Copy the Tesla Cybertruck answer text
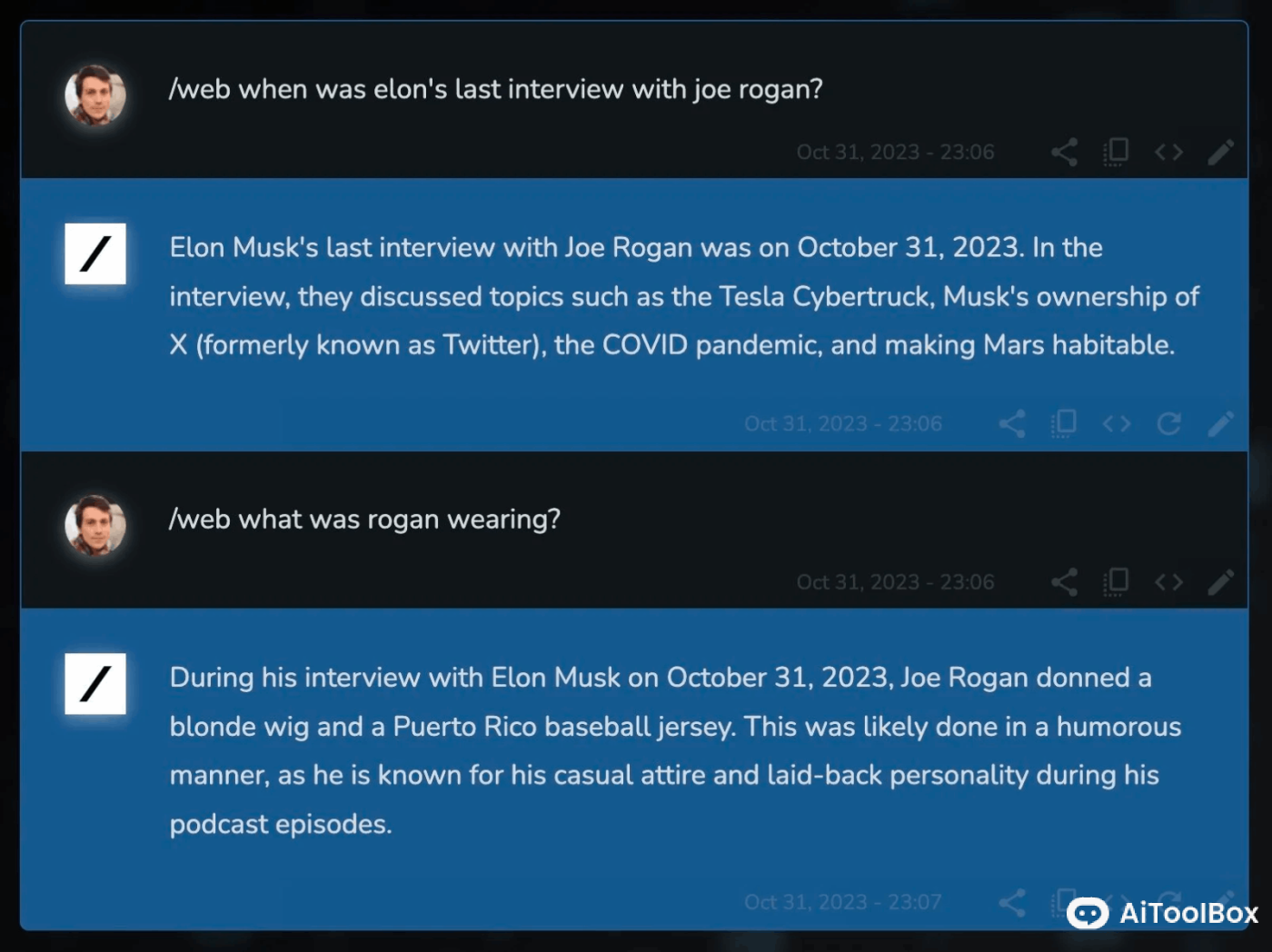Image resolution: width=1272 pixels, height=952 pixels. [x=1064, y=423]
